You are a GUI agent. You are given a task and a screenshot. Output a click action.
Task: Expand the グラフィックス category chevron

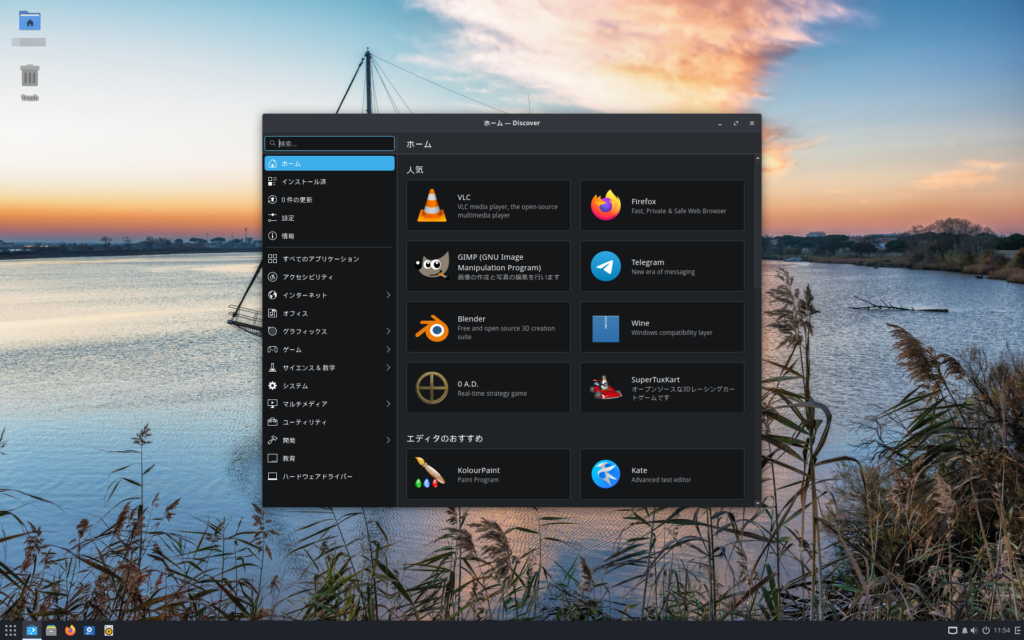[x=388, y=331]
